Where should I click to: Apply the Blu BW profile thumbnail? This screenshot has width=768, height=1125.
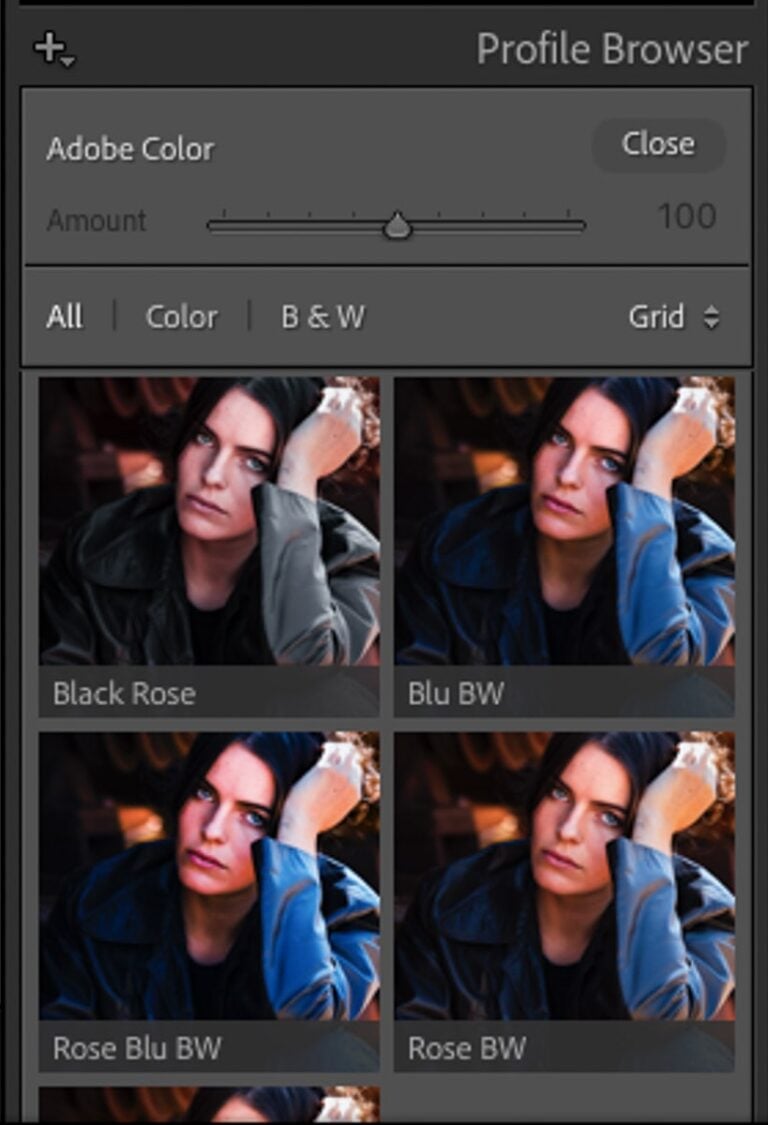(x=564, y=547)
